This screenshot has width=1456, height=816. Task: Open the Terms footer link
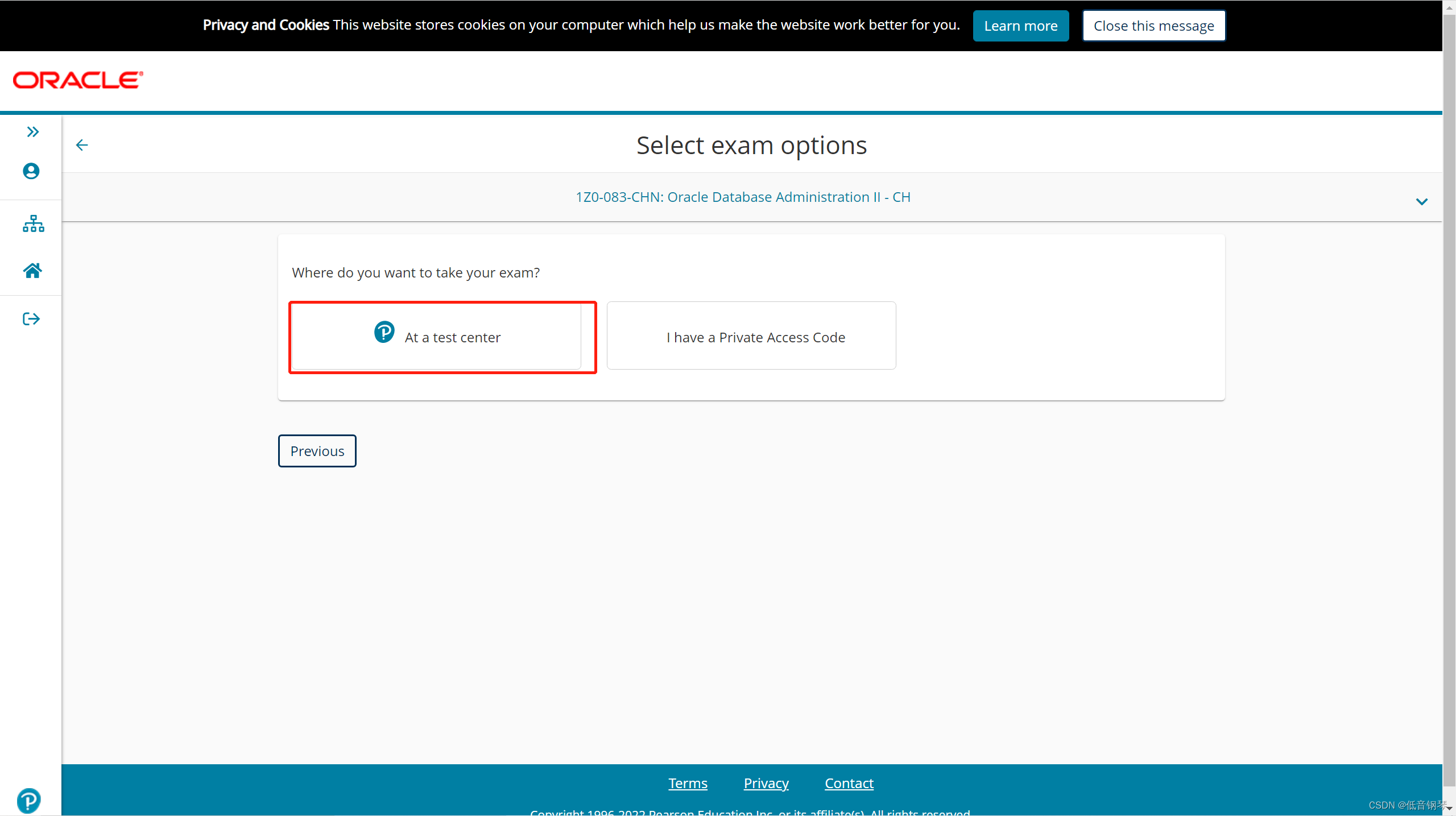[688, 783]
